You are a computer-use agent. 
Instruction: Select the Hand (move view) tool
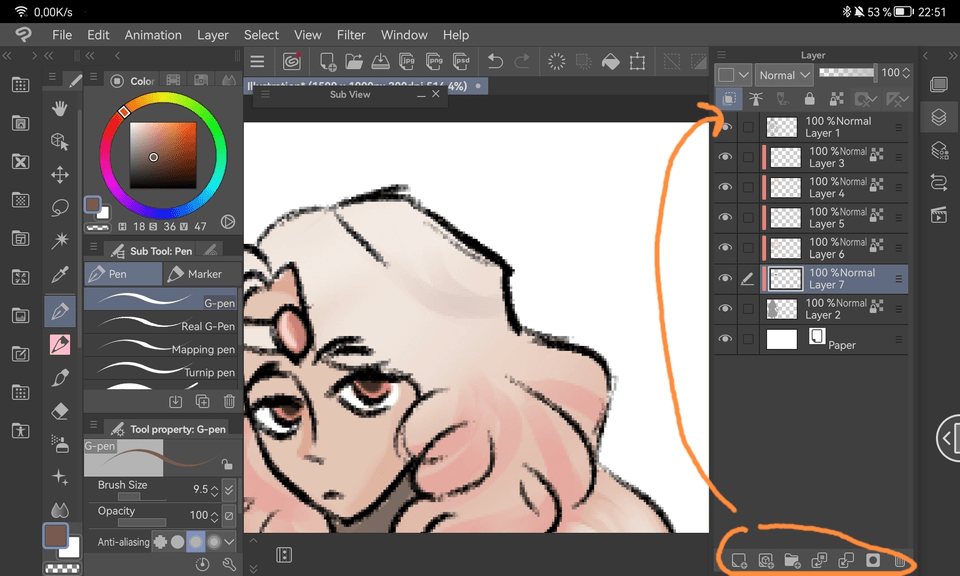pos(60,109)
